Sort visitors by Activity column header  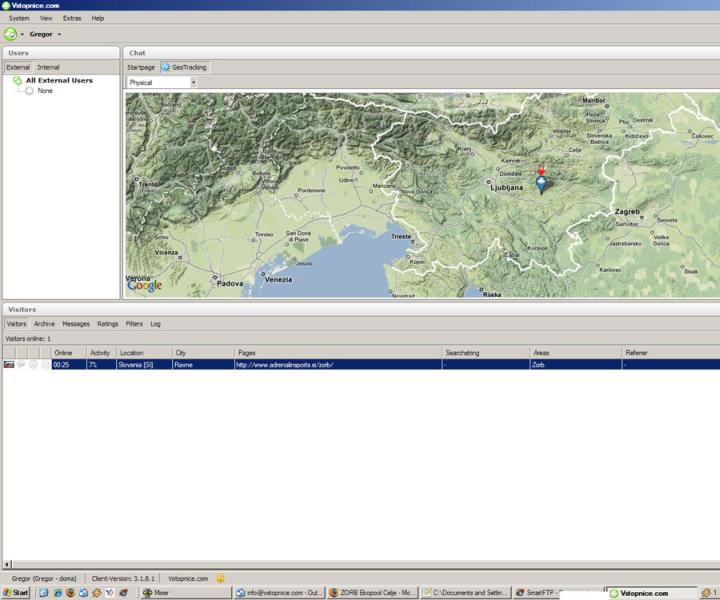click(100, 353)
